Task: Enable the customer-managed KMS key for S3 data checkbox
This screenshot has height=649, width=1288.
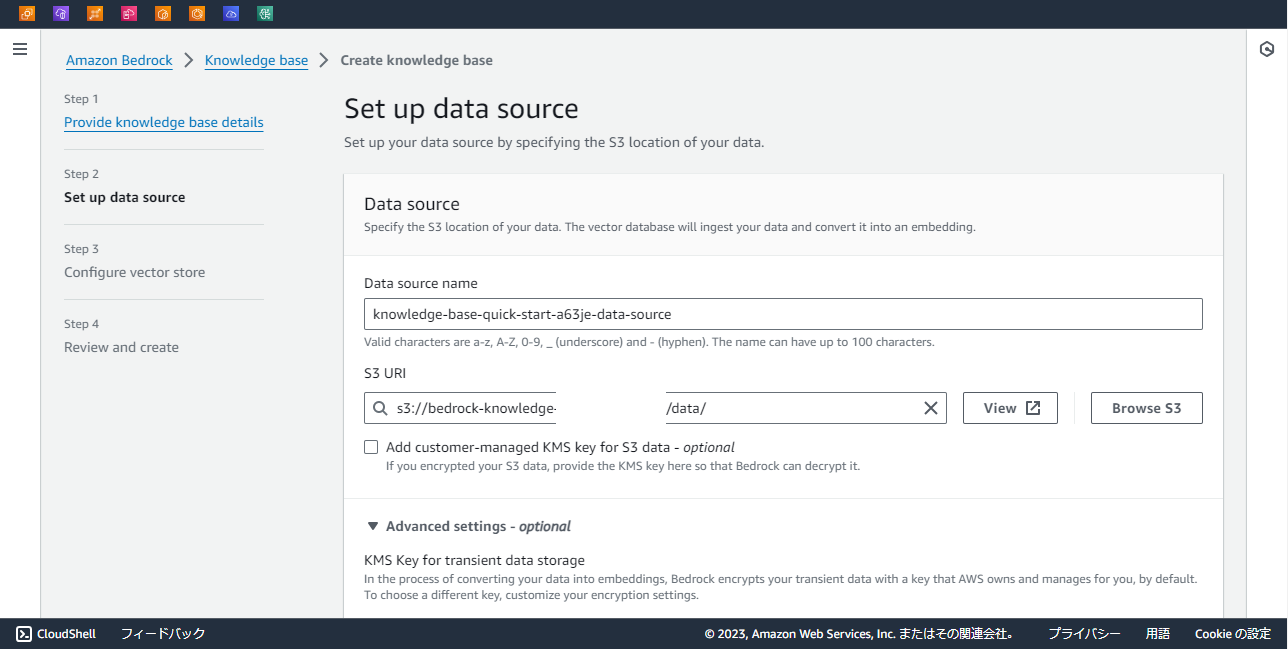Action: coord(371,447)
